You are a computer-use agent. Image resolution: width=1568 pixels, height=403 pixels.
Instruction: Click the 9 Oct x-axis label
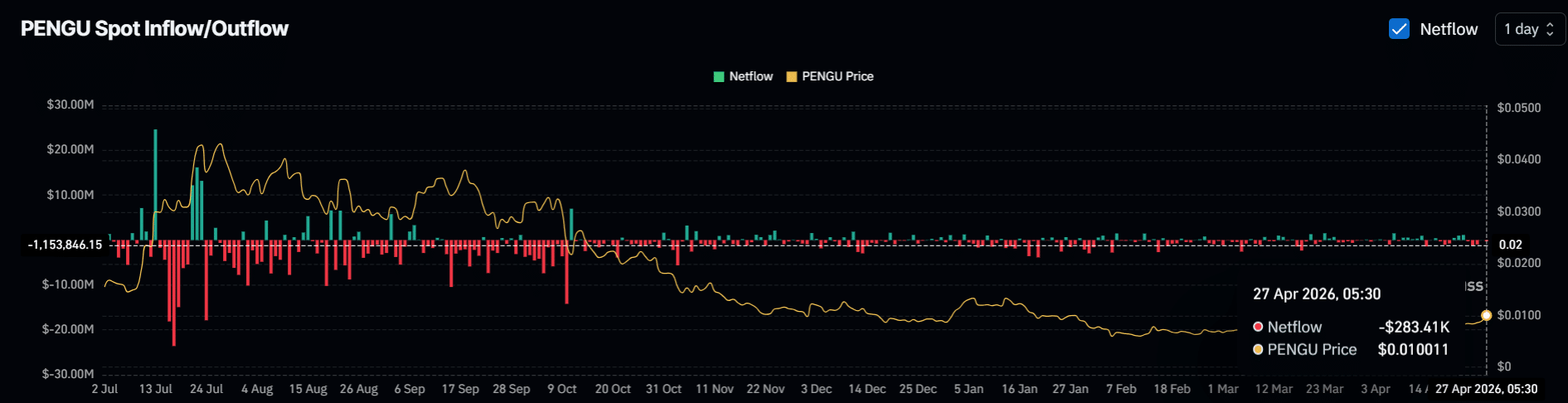click(561, 389)
